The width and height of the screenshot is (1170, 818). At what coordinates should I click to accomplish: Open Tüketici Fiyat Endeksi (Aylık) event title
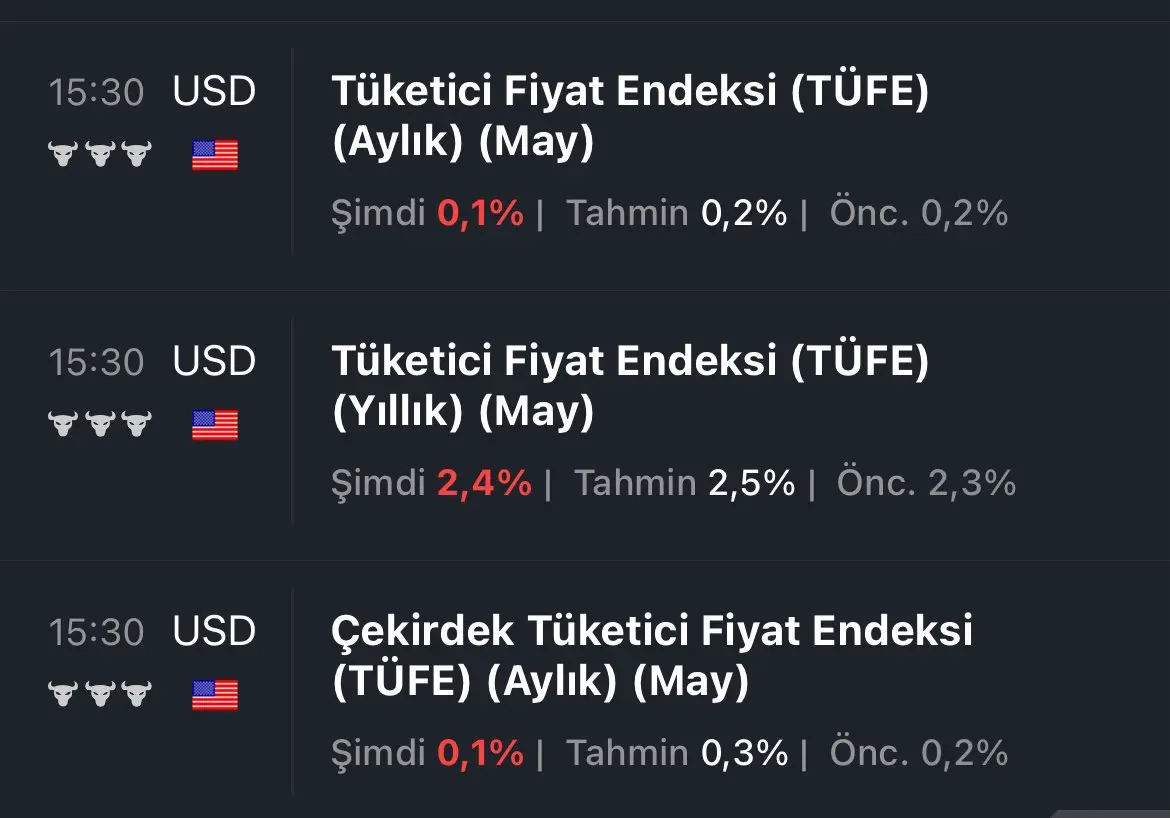point(631,116)
